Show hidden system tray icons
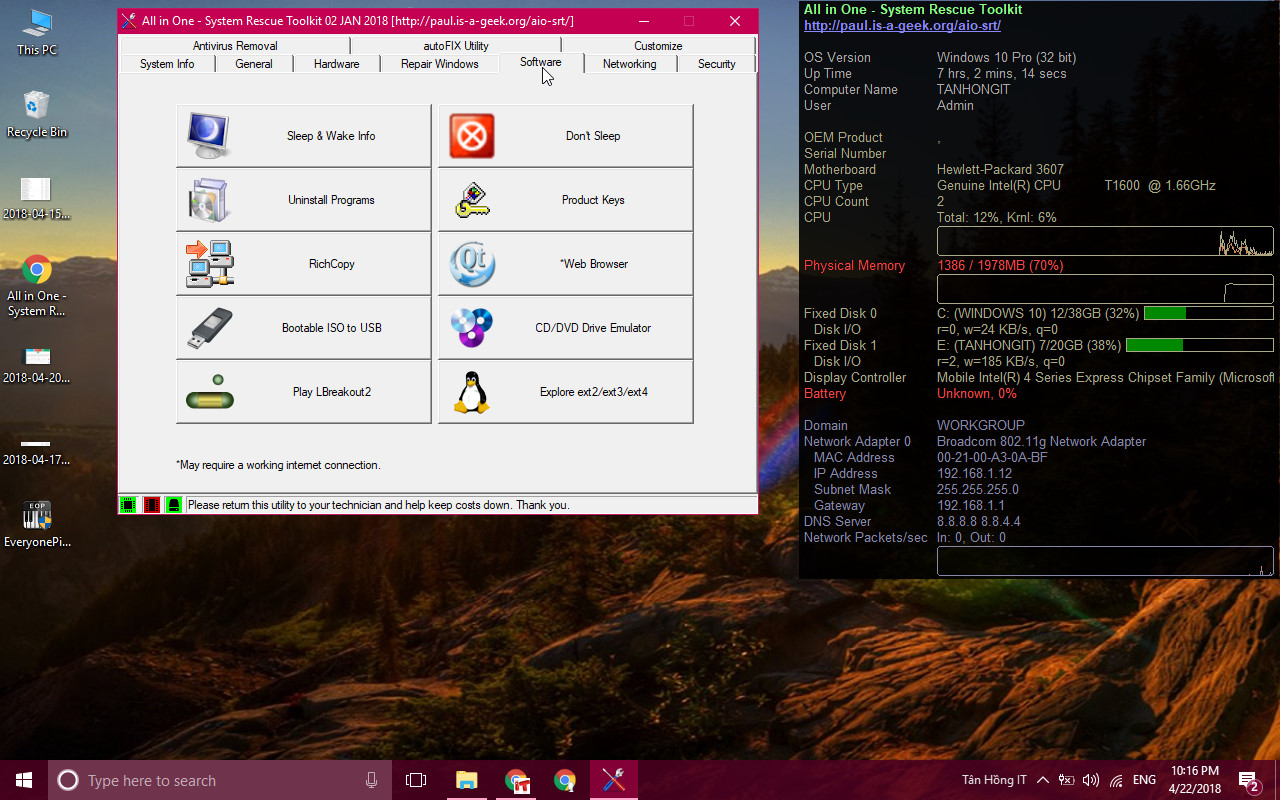 (x=1043, y=780)
